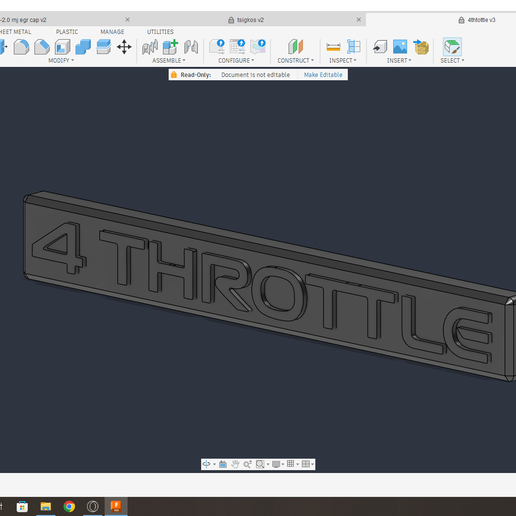Expand the Orbit type dropdown arrow
The image size is (516, 516).
click(214, 464)
